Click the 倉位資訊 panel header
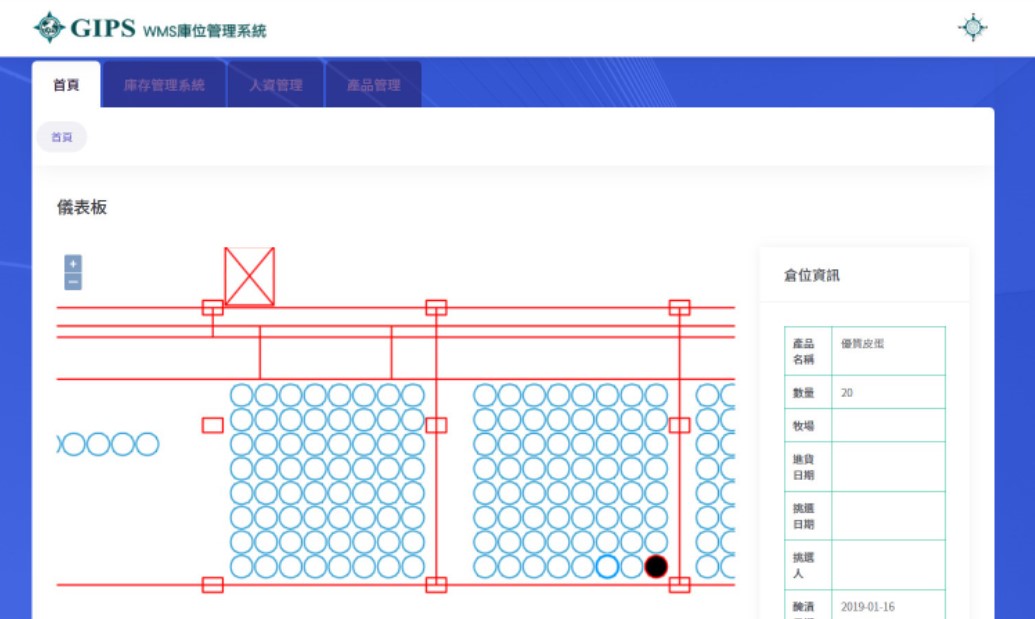 point(812,275)
